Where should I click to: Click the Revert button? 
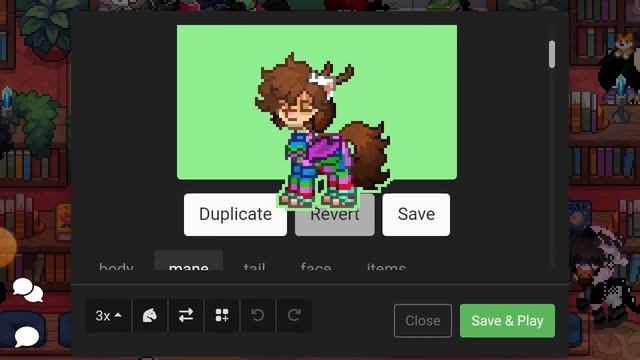335,215
